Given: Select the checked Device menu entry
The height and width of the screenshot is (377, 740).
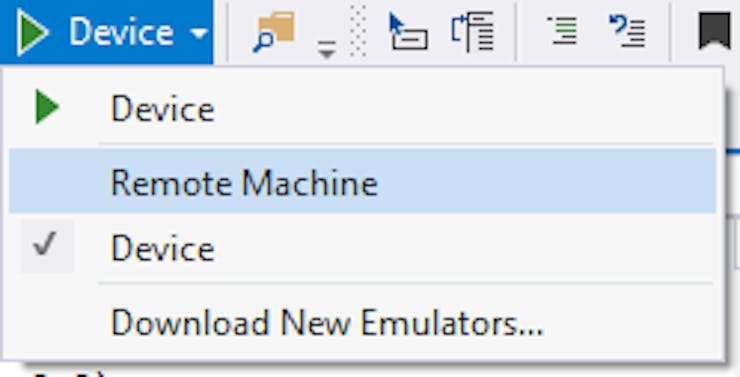Looking at the screenshot, I should point(362,247).
